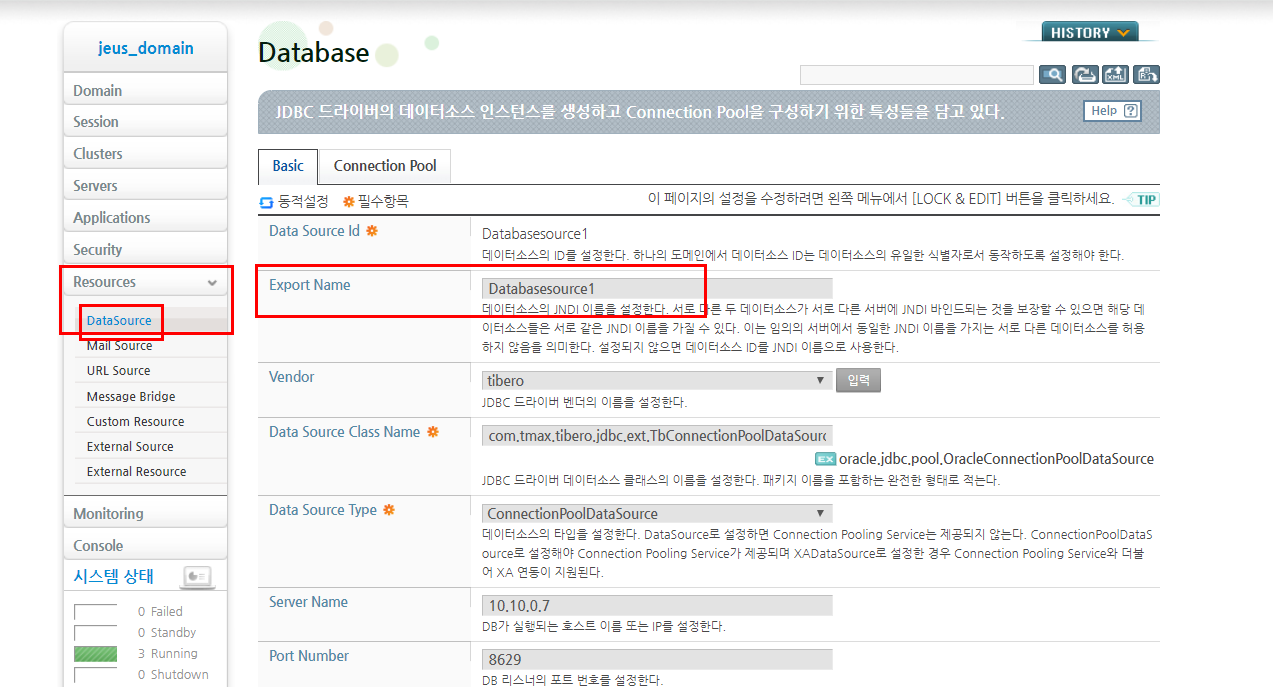Click the star next to Data Source Type

click(x=389, y=510)
